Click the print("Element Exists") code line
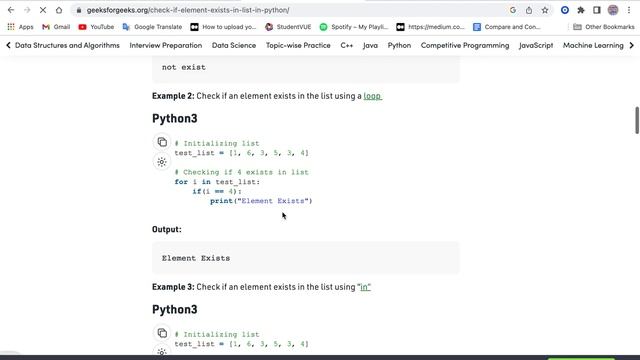 pos(261,201)
